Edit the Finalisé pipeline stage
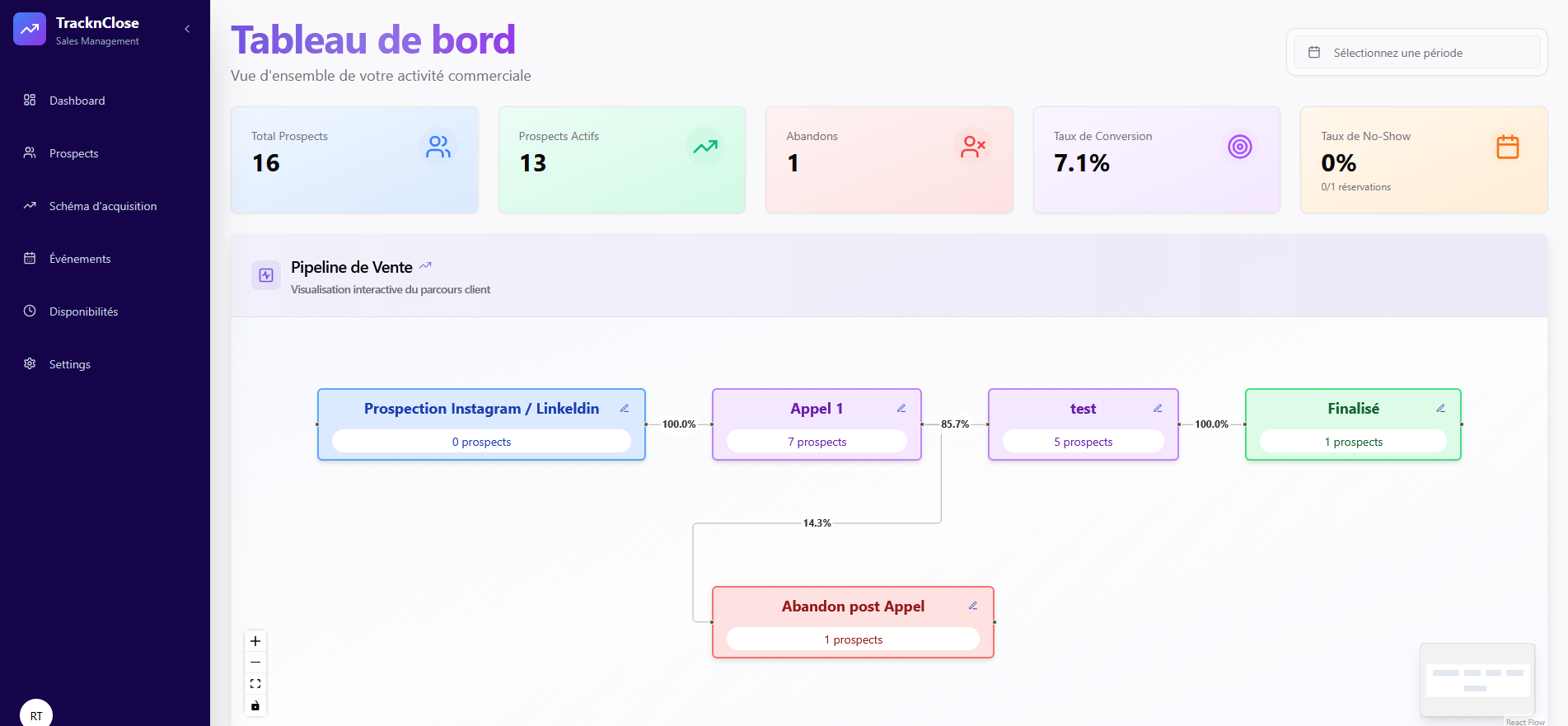Viewport: 1568px width, 726px height. pyautogui.click(x=1440, y=409)
